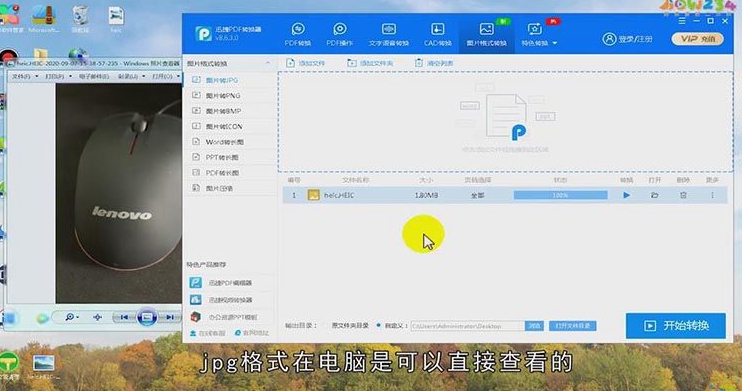Click the 官网地址 link
The width and height of the screenshot is (742, 391).
tap(252, 333)
